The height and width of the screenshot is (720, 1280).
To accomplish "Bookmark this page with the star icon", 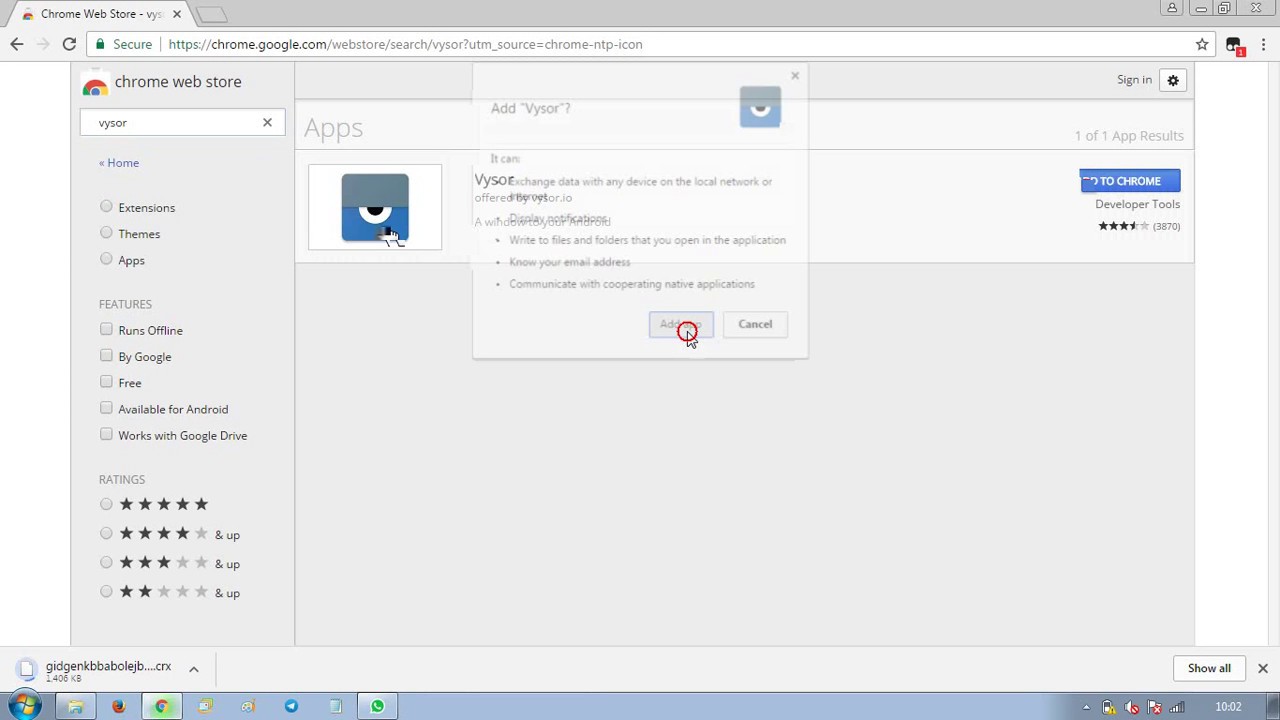I will pos(1202,44).
